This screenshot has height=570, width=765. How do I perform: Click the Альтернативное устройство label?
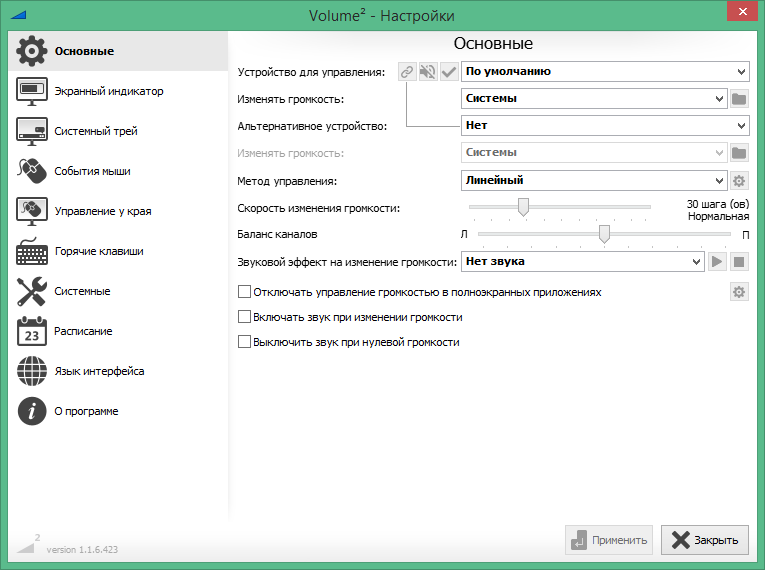(312, 126)
